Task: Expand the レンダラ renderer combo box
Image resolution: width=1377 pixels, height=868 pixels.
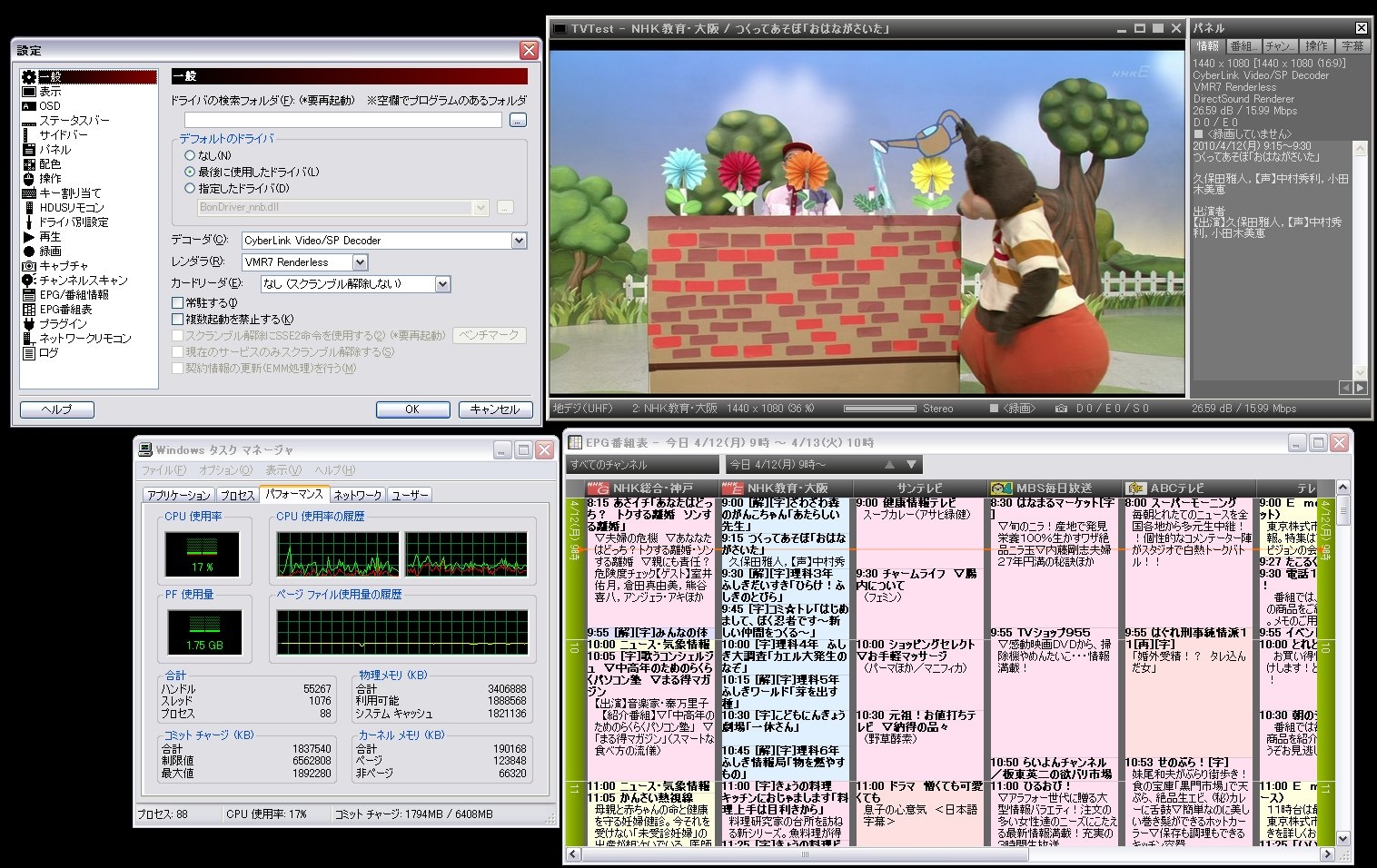Action: [x=360, y=262]
